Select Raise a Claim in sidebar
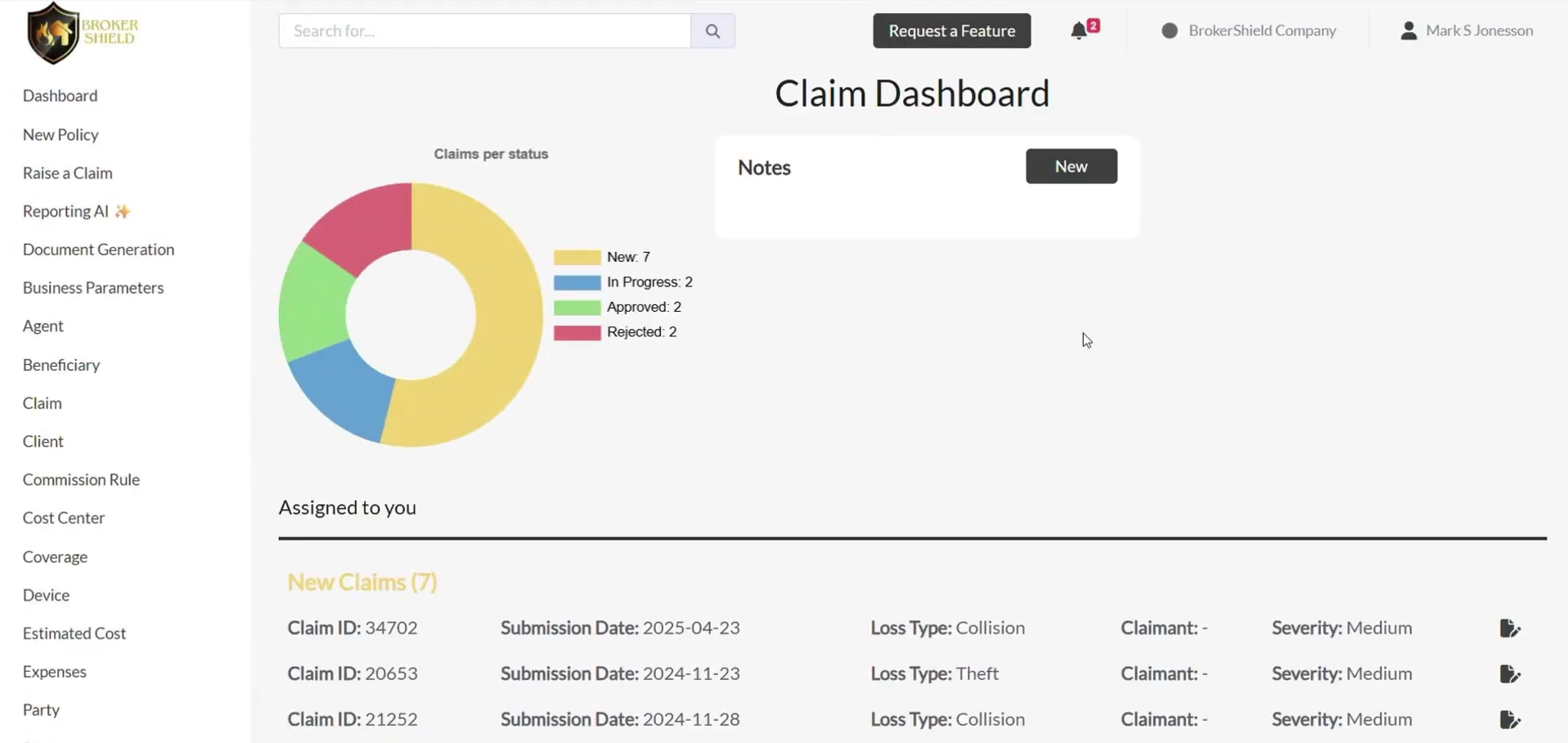1568x743 pixels. (68, 173)
